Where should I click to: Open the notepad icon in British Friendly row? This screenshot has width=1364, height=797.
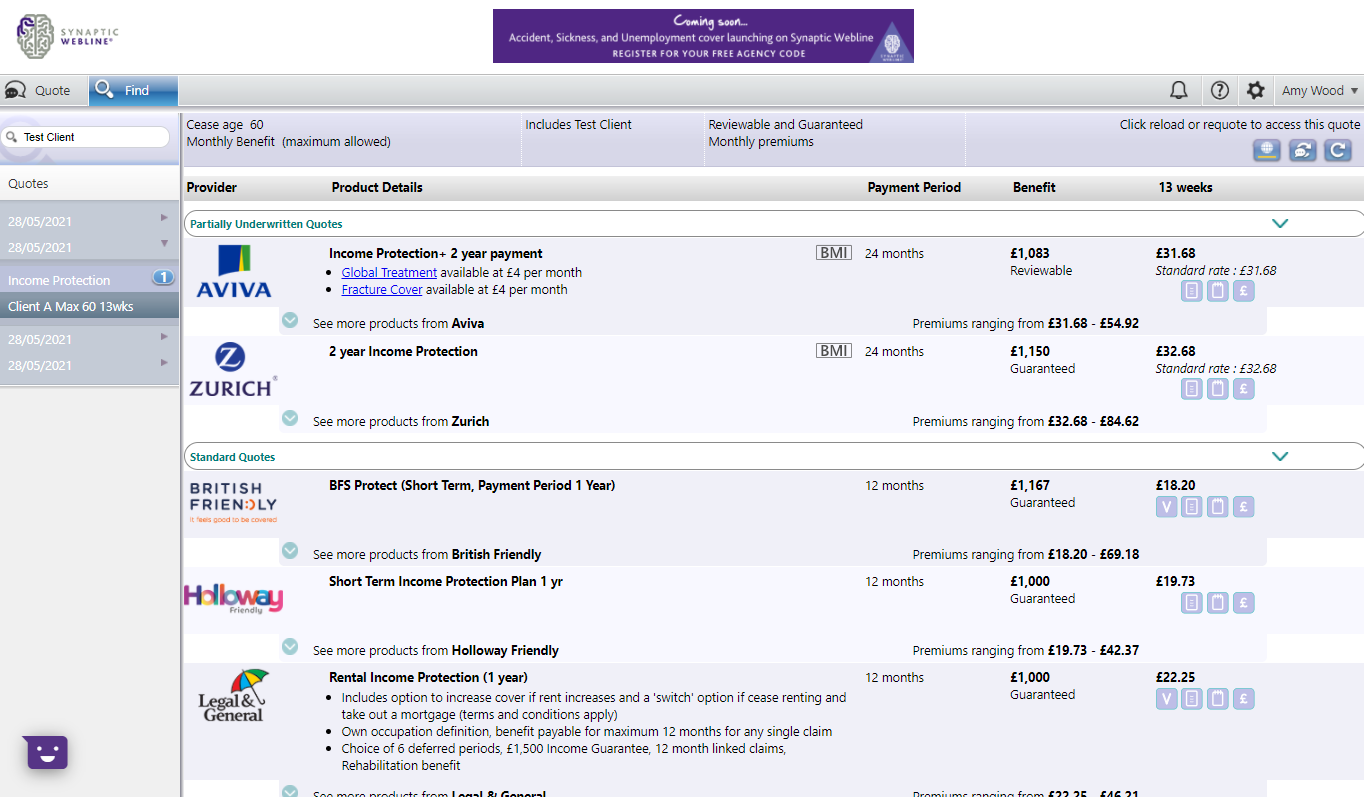tap(1218, 507)
